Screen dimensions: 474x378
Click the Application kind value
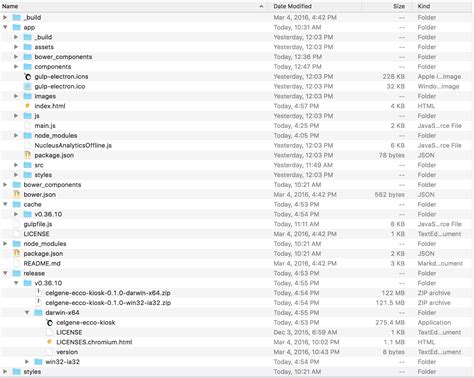434,323
